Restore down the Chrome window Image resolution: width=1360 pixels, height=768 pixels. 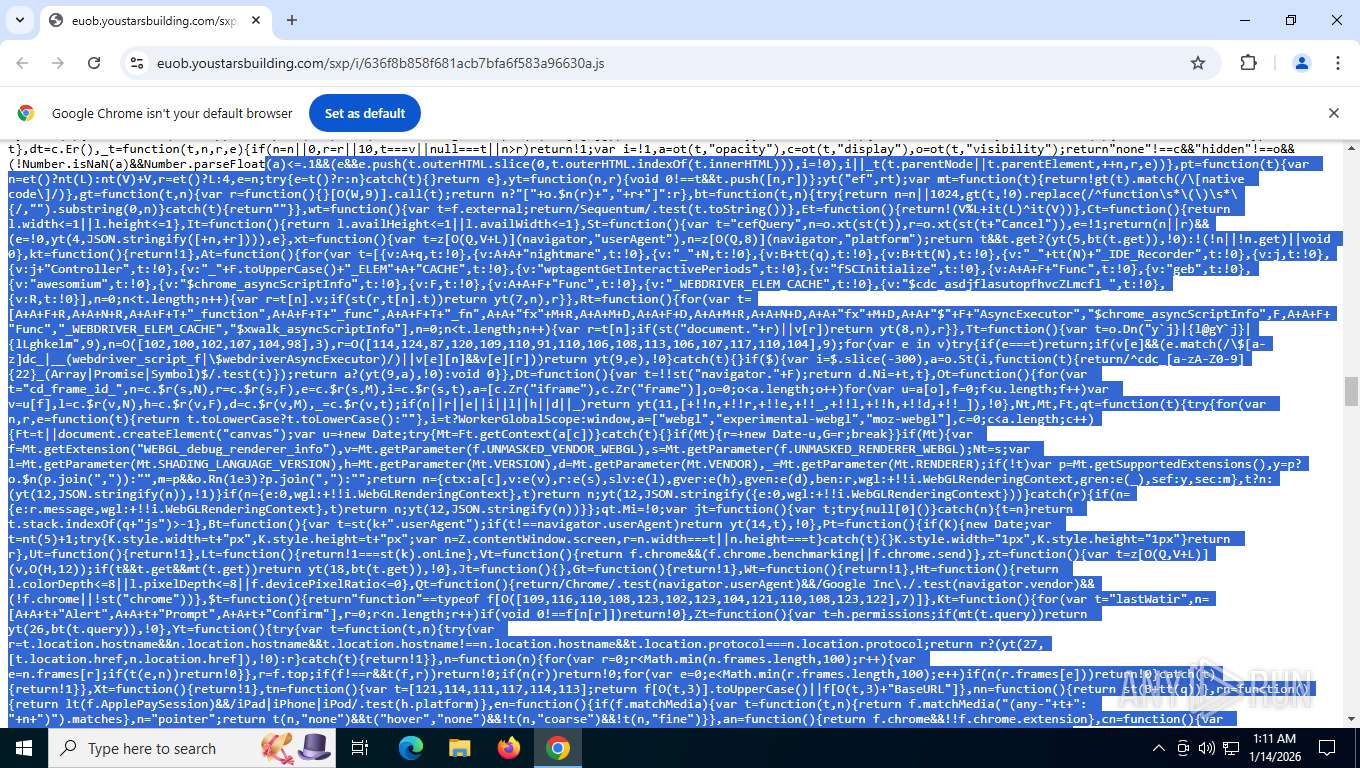point(1291,20)
